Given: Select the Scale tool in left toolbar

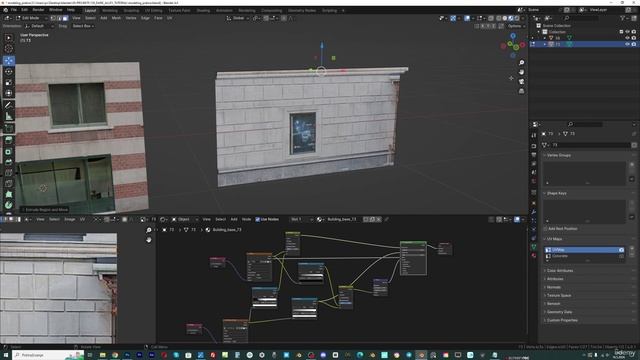Looking at the screenshot, I should pos(9,82).
